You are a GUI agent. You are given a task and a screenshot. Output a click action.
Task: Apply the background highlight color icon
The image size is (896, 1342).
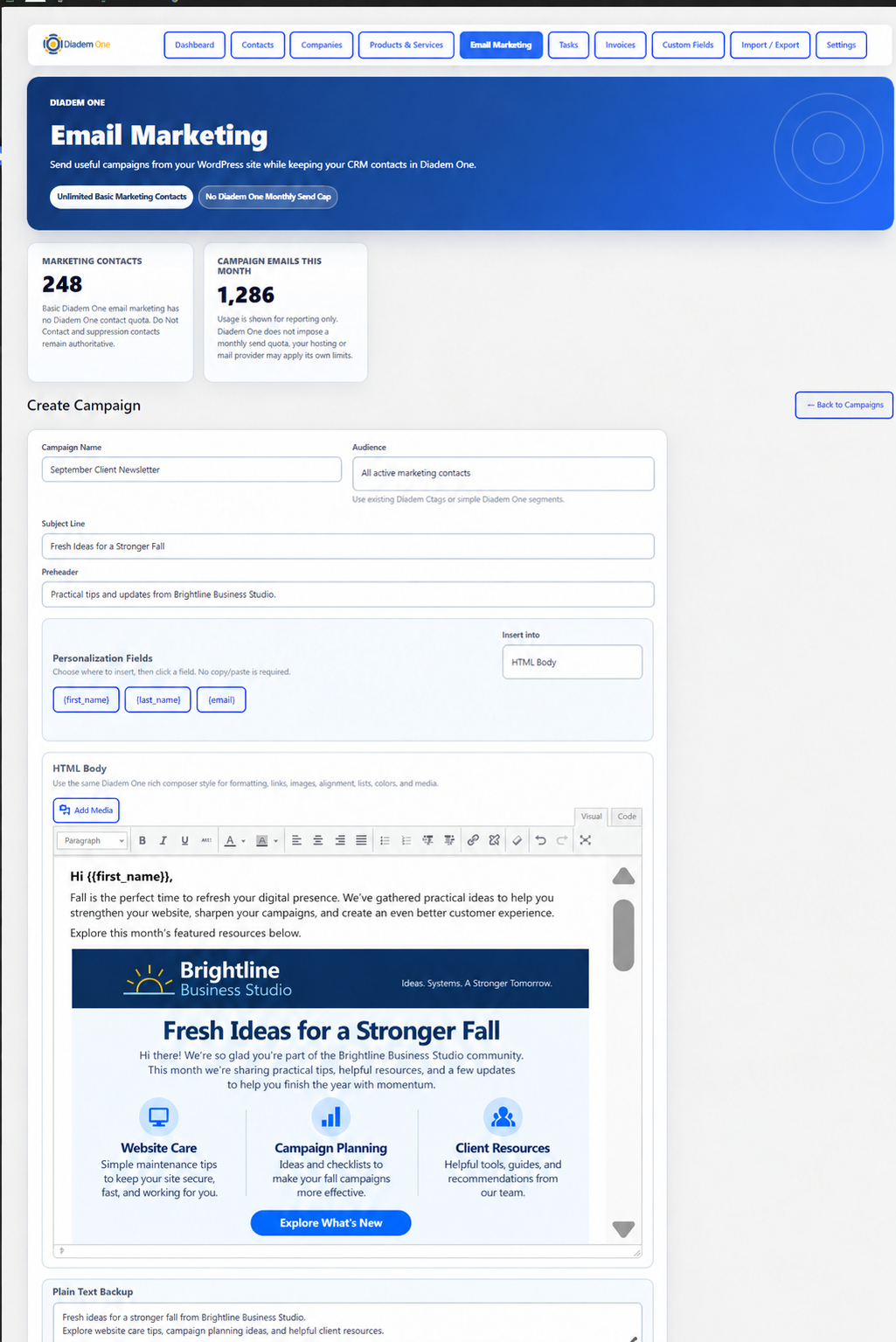click(262, 840)
